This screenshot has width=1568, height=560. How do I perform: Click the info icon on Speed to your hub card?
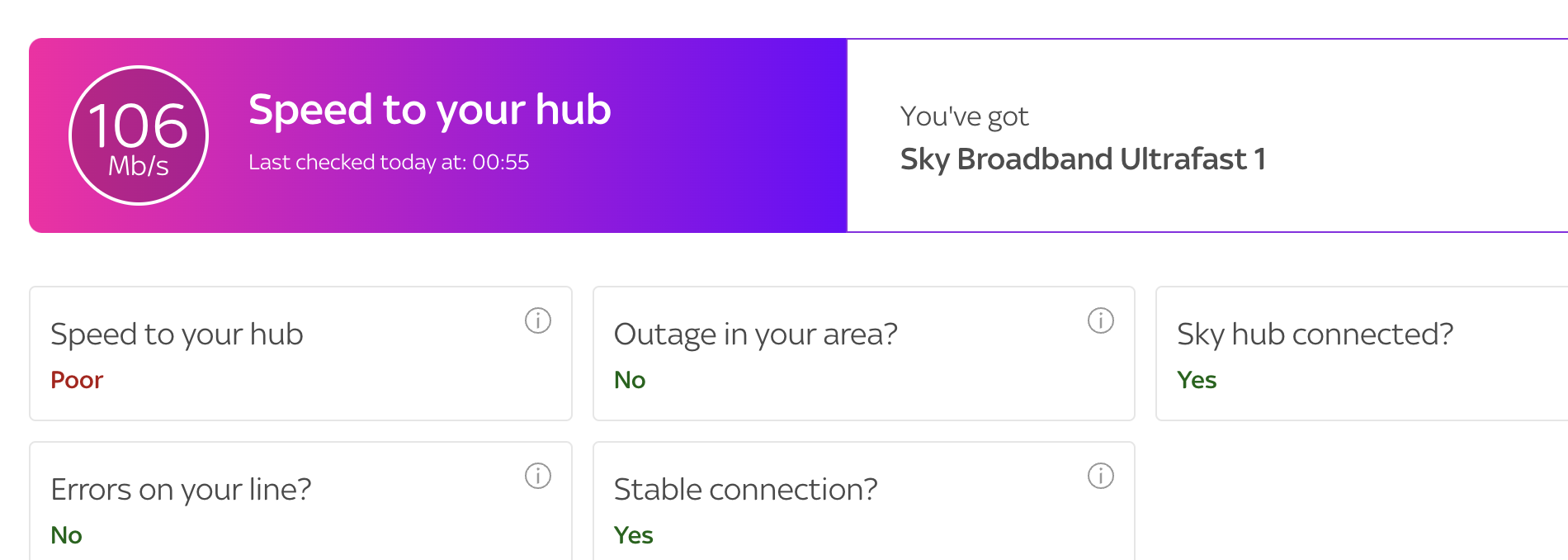click(x=538, y=320)
